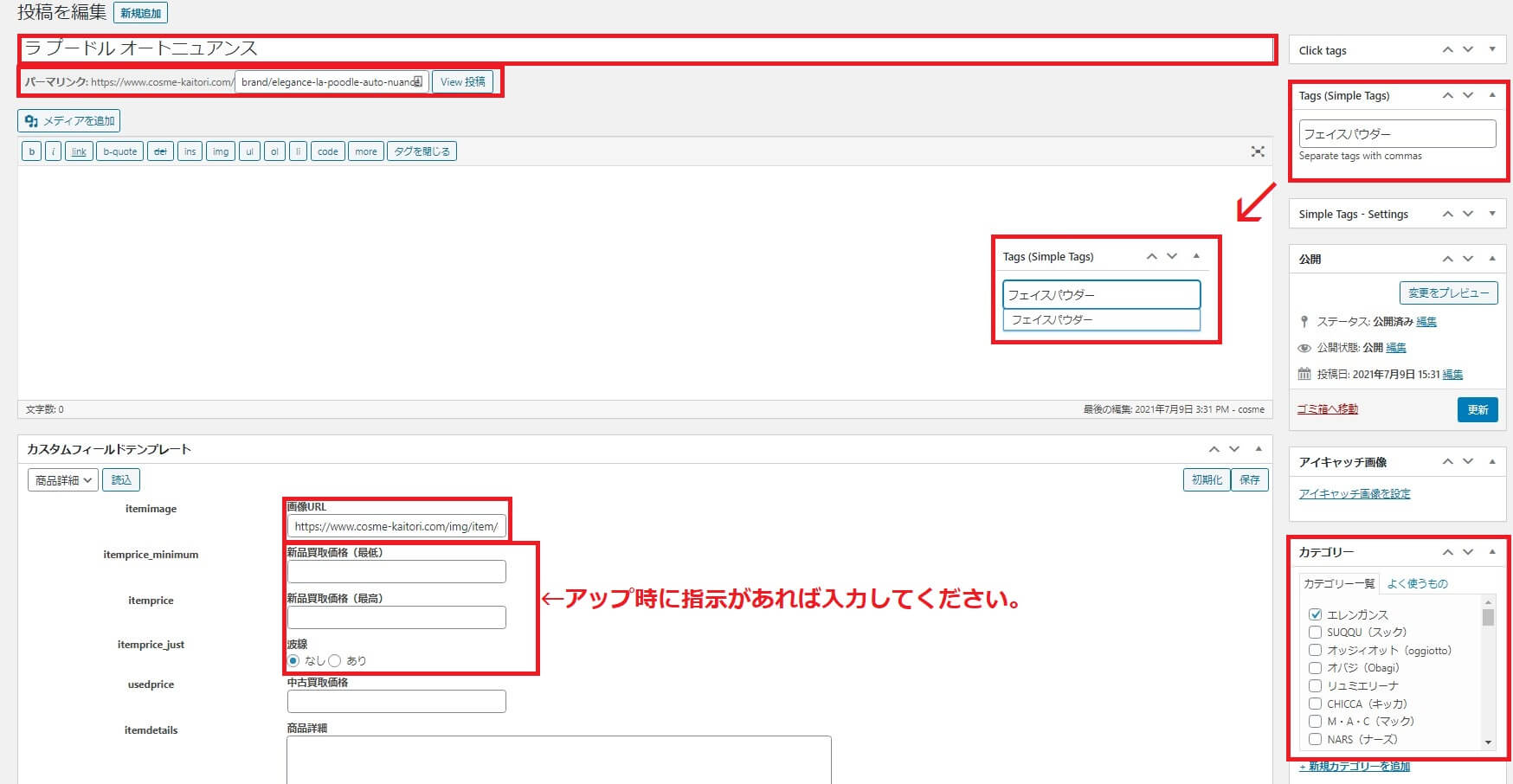Click the fullscreen distraction-free editor icon
The height and width of the screenshot is (784, 1513).
(x=1258, y=151)
